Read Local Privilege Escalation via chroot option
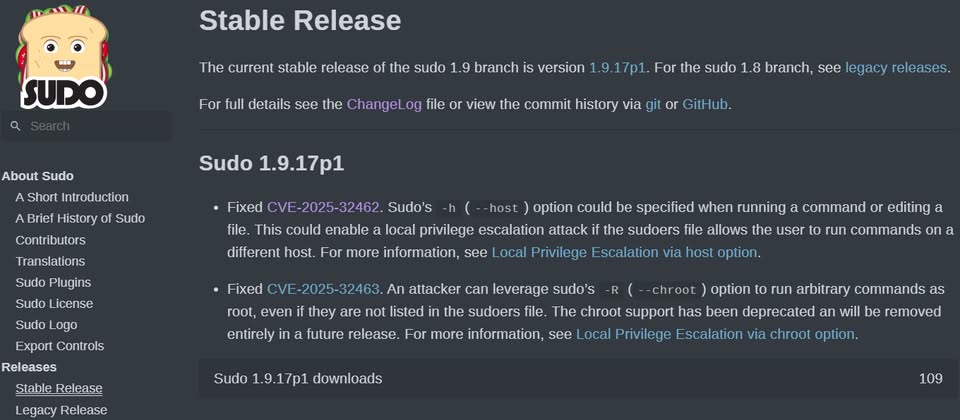 click(x=715, y=334)
